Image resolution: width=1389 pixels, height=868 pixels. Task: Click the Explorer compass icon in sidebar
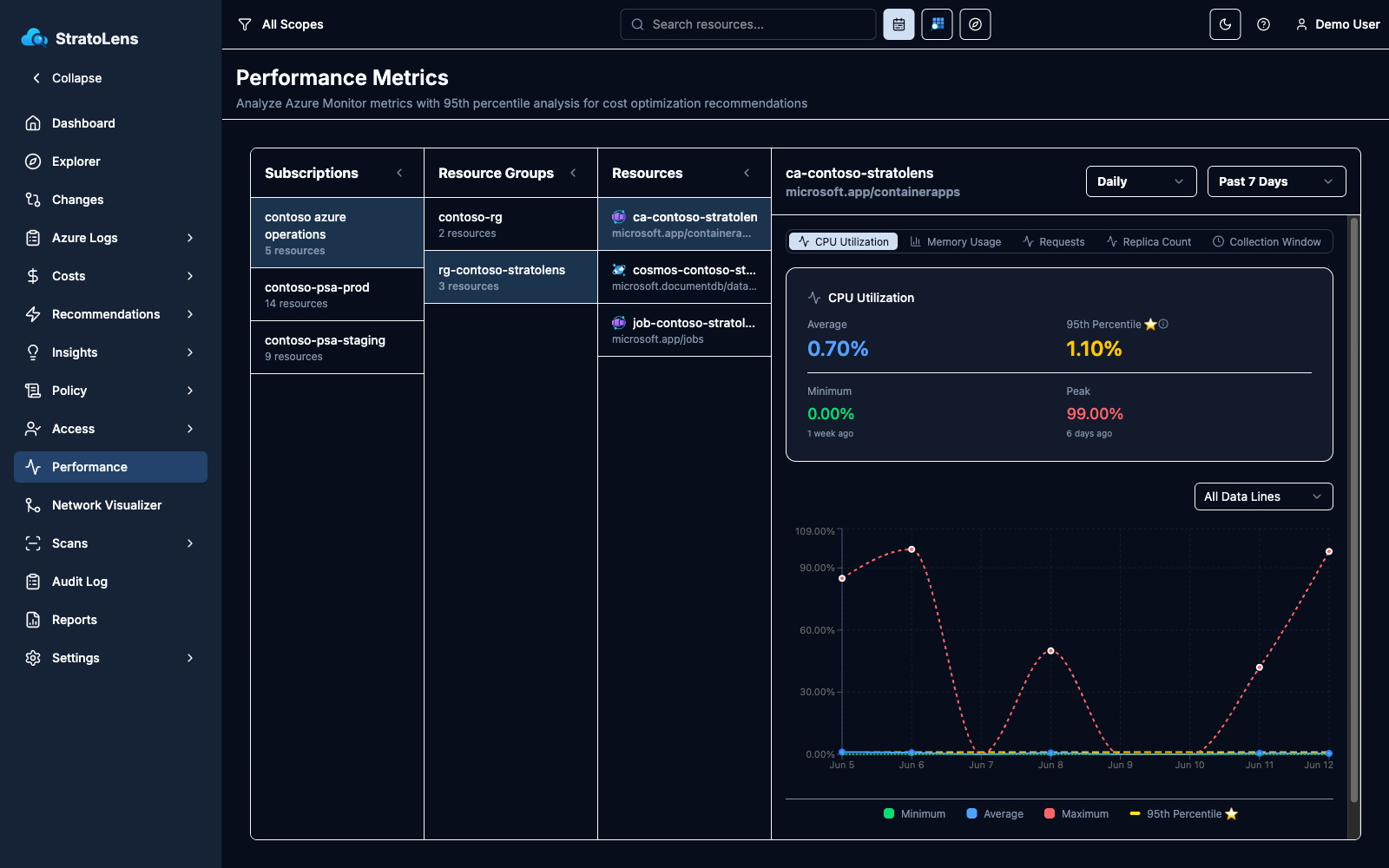click(33, 161)
